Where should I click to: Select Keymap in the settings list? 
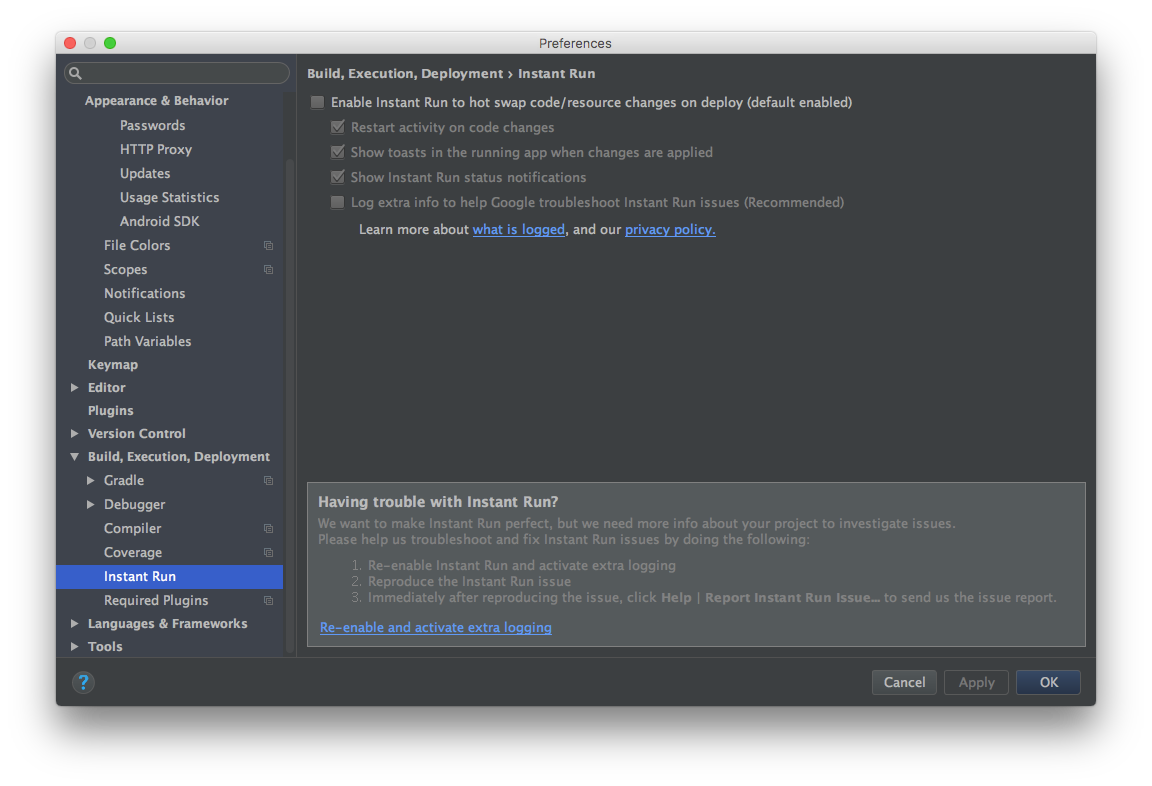112,364
